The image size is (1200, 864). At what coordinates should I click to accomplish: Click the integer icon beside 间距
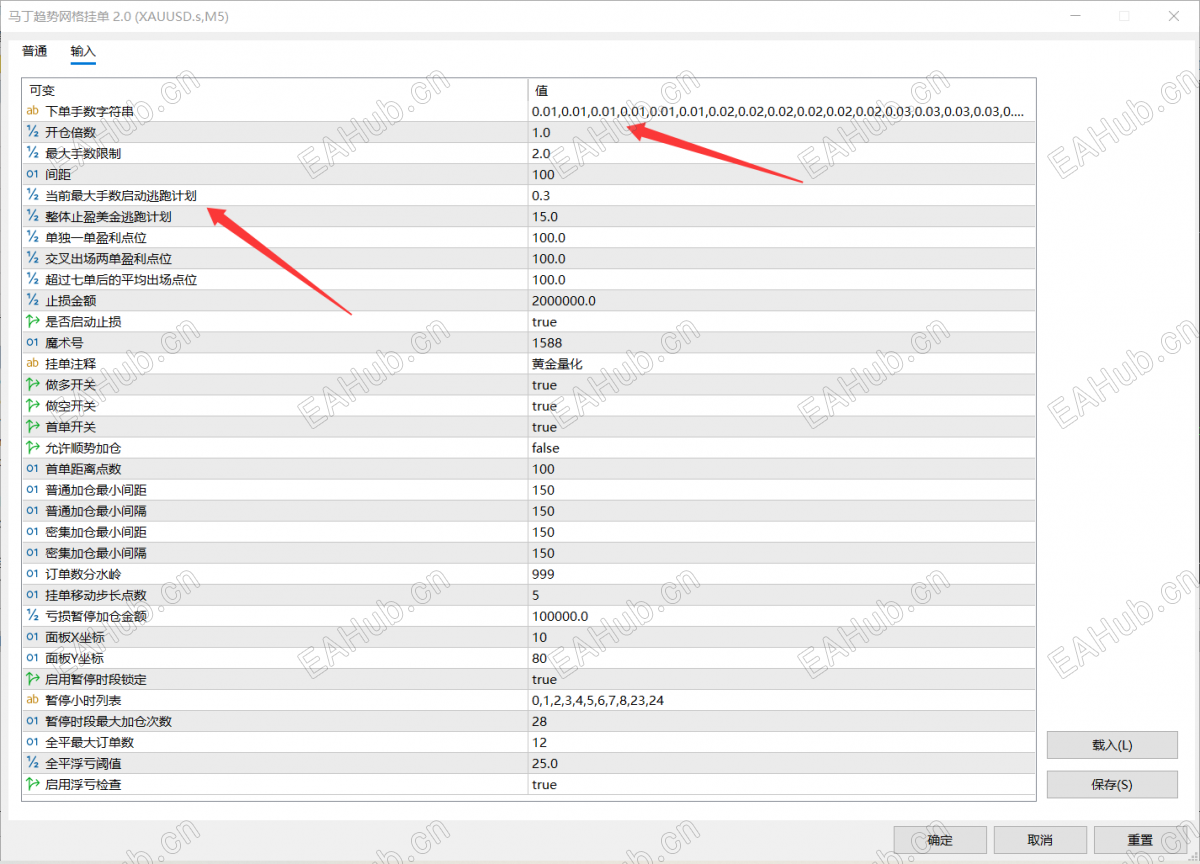pos(33,174)
